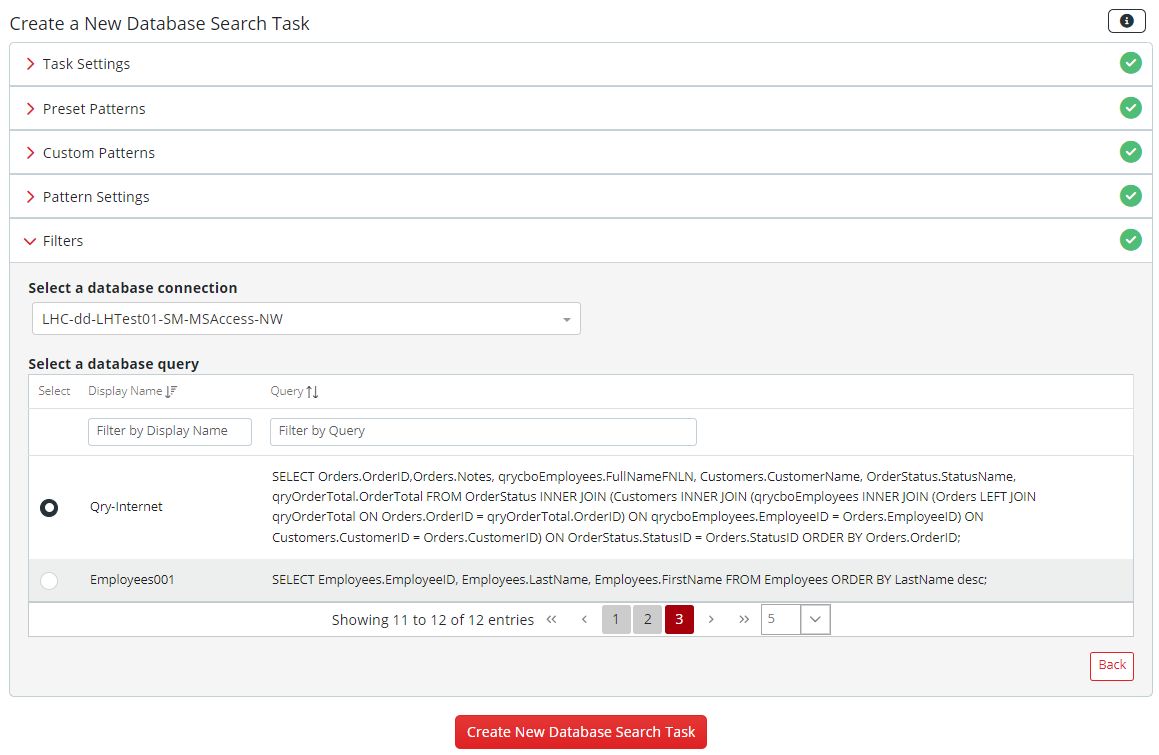The image size is (1159, 755).
Task: Click 'Showing 11 to 12 of 12 entries'
Action: (432, 620)
